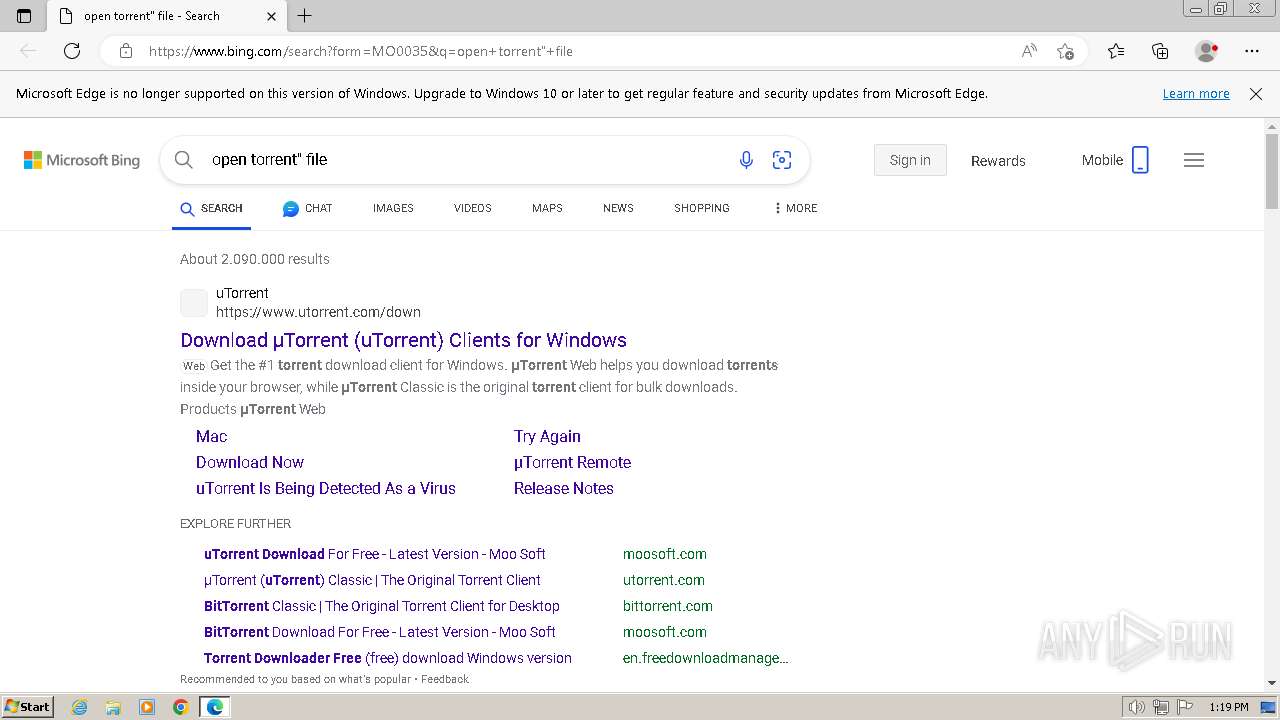1280x720 pixels.
Task: Select the SEARCH results tab
Action: [211, 208]
